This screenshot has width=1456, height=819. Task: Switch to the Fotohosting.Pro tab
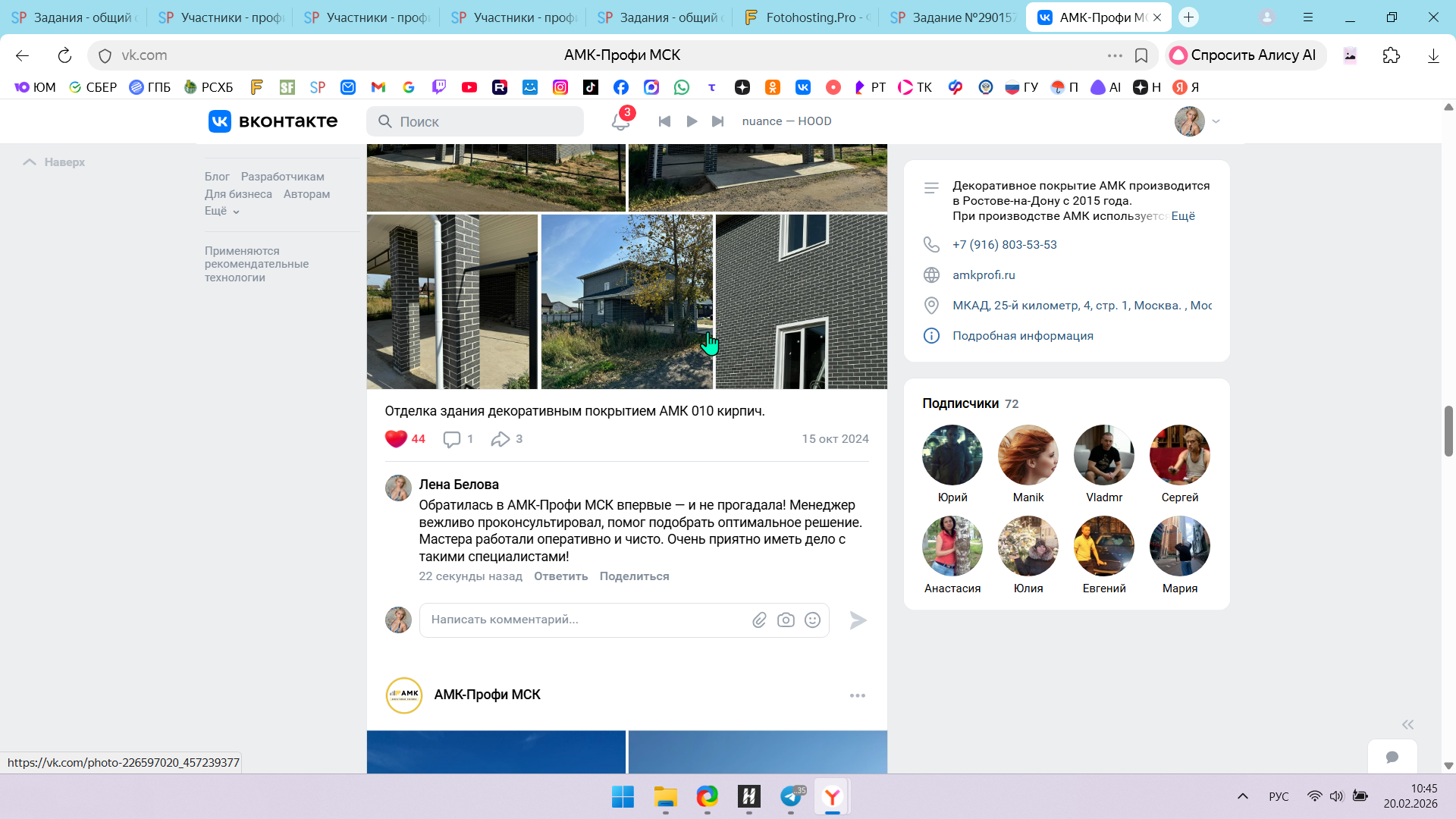pos(808,17)
